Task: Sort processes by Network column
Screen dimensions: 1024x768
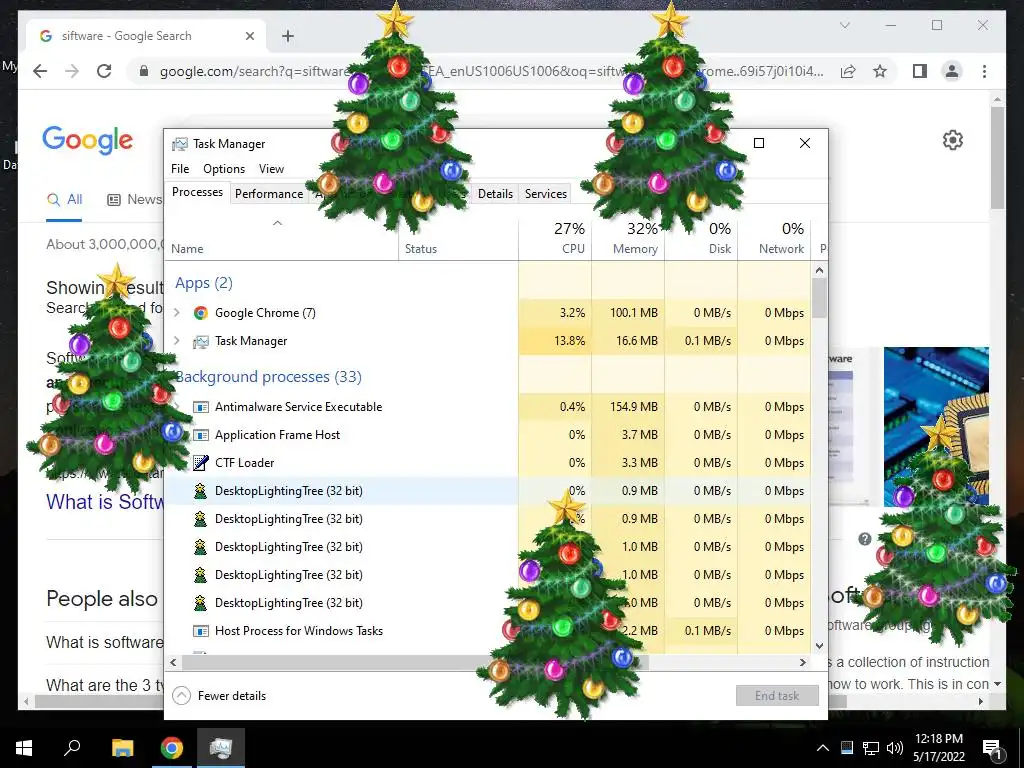Action: [x=775, y=239]
